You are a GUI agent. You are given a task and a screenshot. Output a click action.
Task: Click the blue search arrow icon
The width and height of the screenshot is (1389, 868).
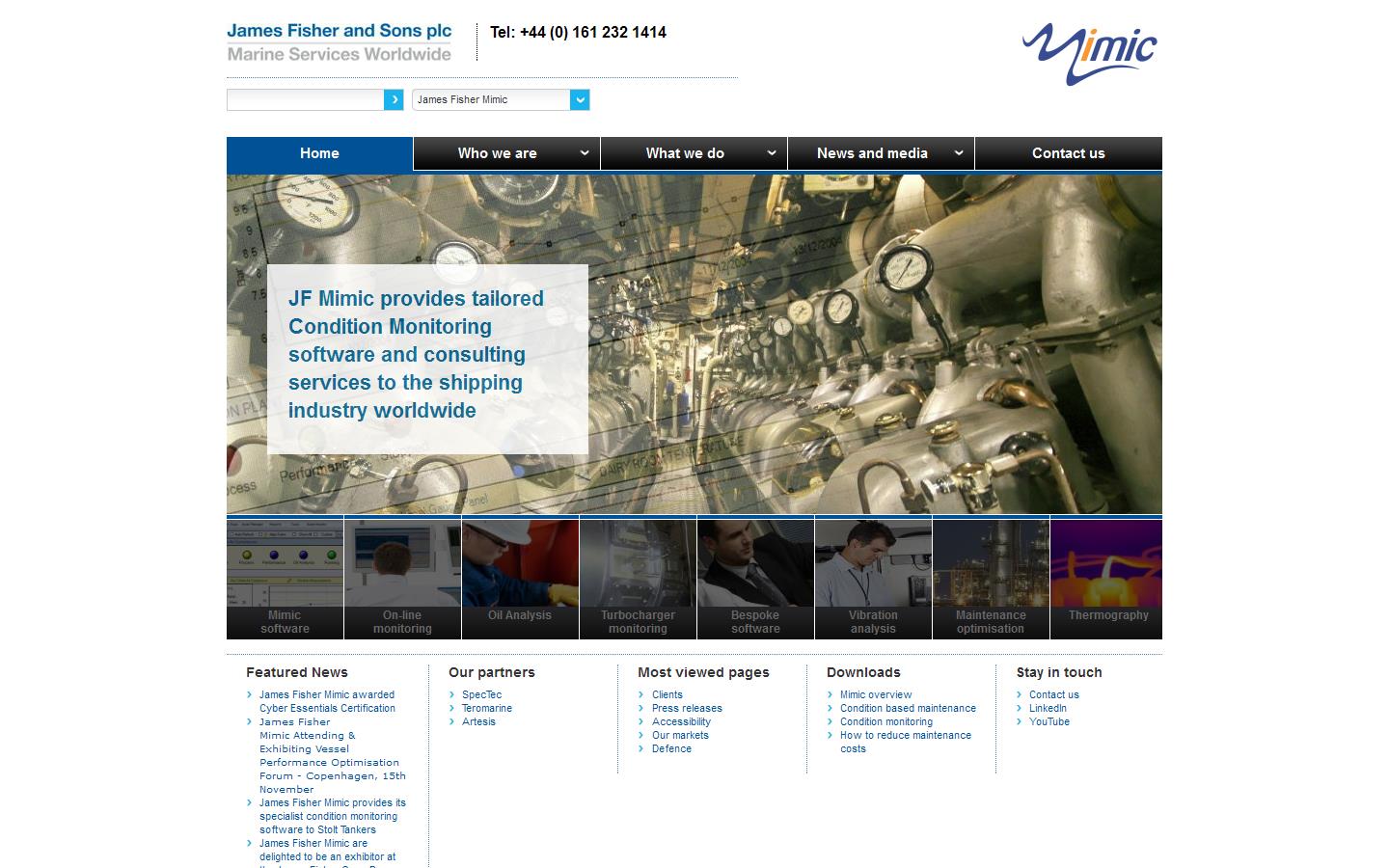(x=394, y=99)
